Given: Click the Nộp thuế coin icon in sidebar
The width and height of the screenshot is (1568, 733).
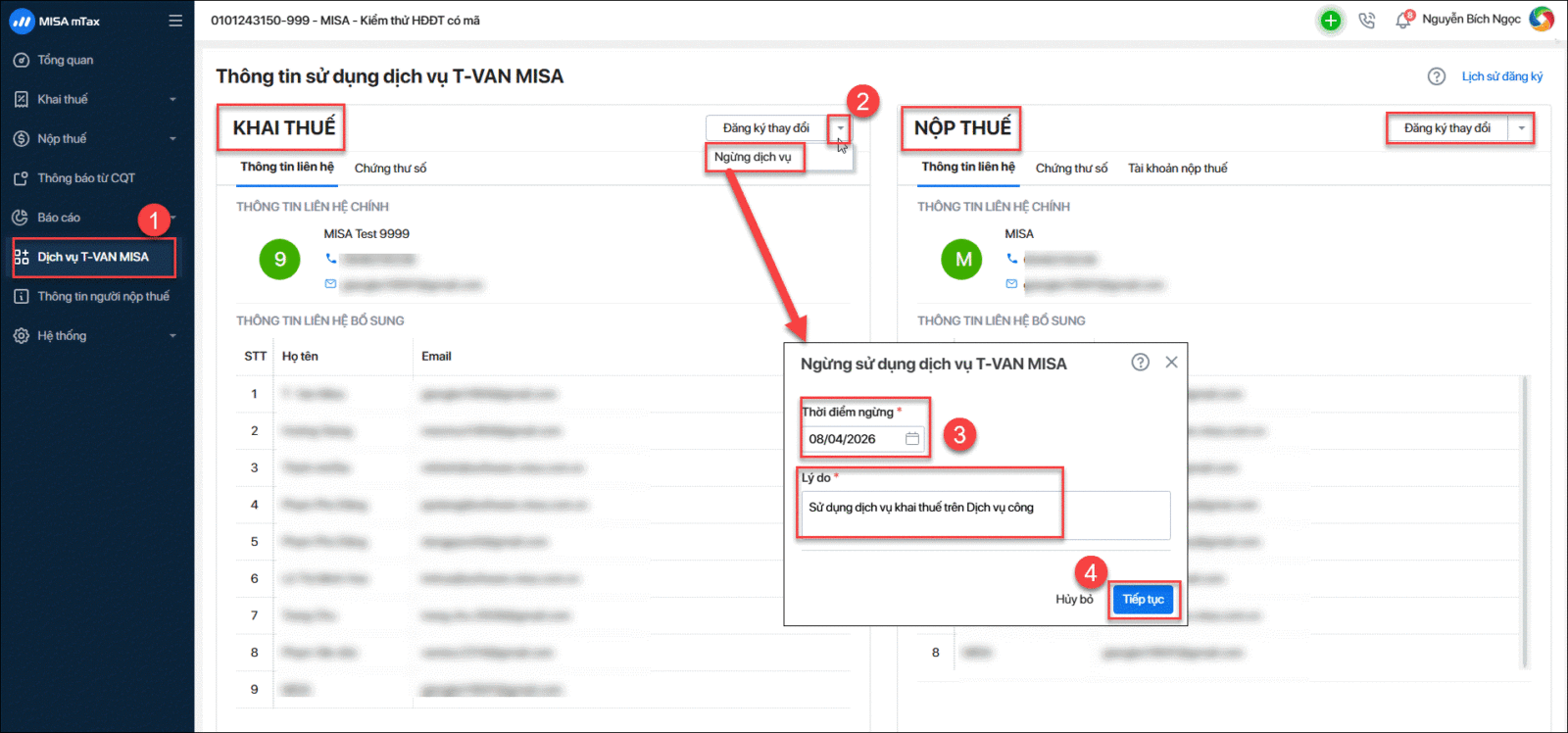Looking at the screenshot, I should 21,138.
